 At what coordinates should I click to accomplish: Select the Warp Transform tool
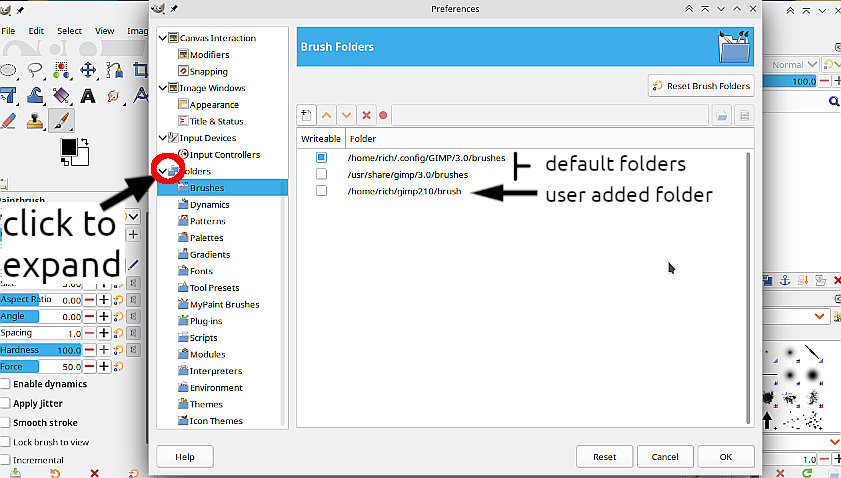click(35, 95)
